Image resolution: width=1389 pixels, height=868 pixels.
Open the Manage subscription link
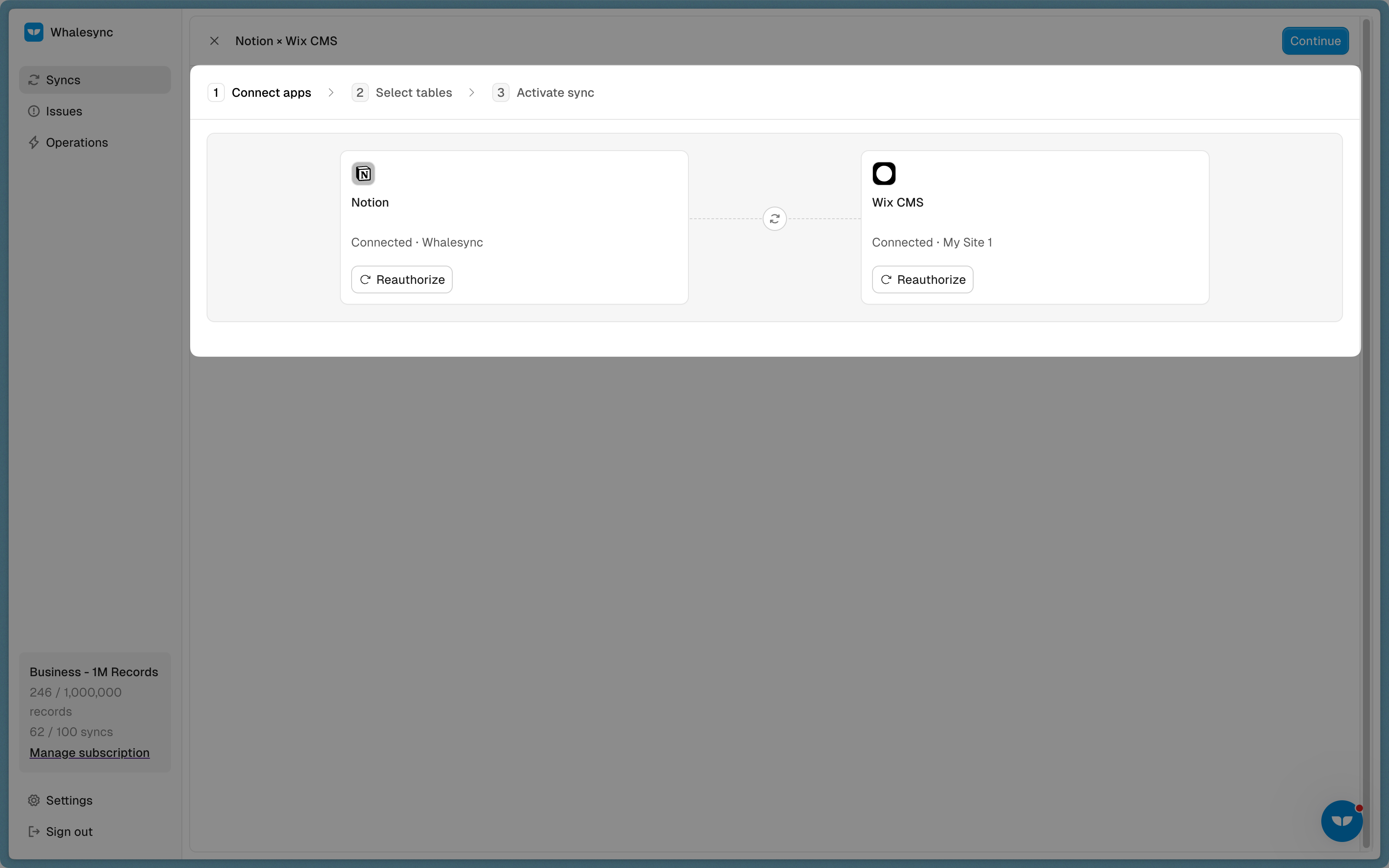pos(89,753)
